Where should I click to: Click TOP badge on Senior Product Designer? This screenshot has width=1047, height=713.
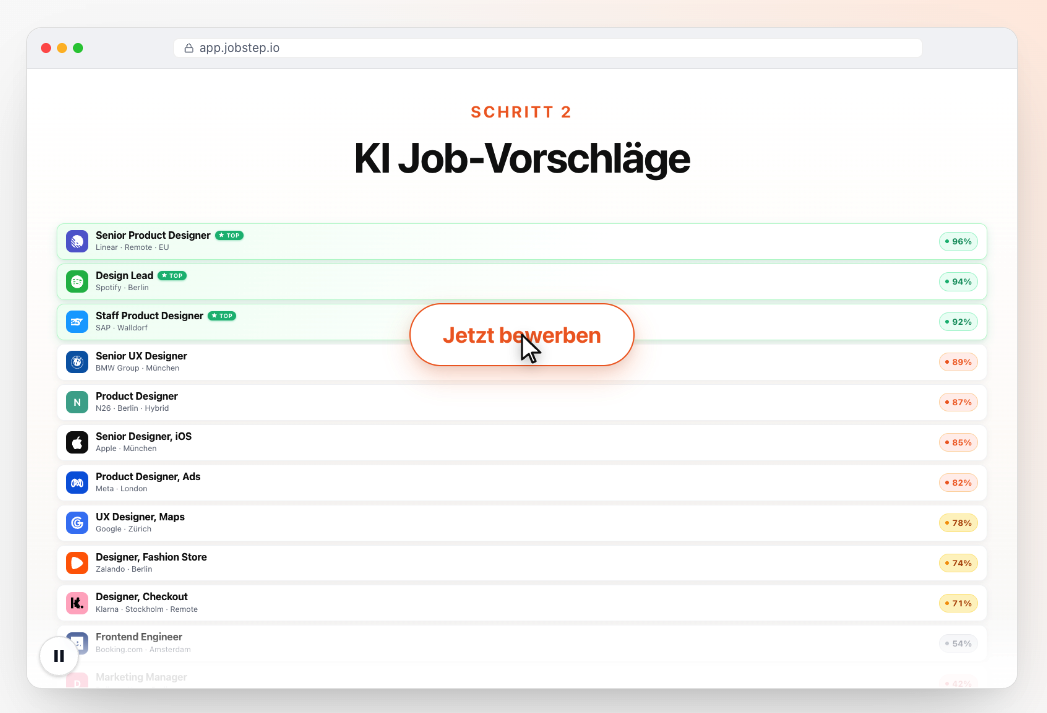point(229,235)
